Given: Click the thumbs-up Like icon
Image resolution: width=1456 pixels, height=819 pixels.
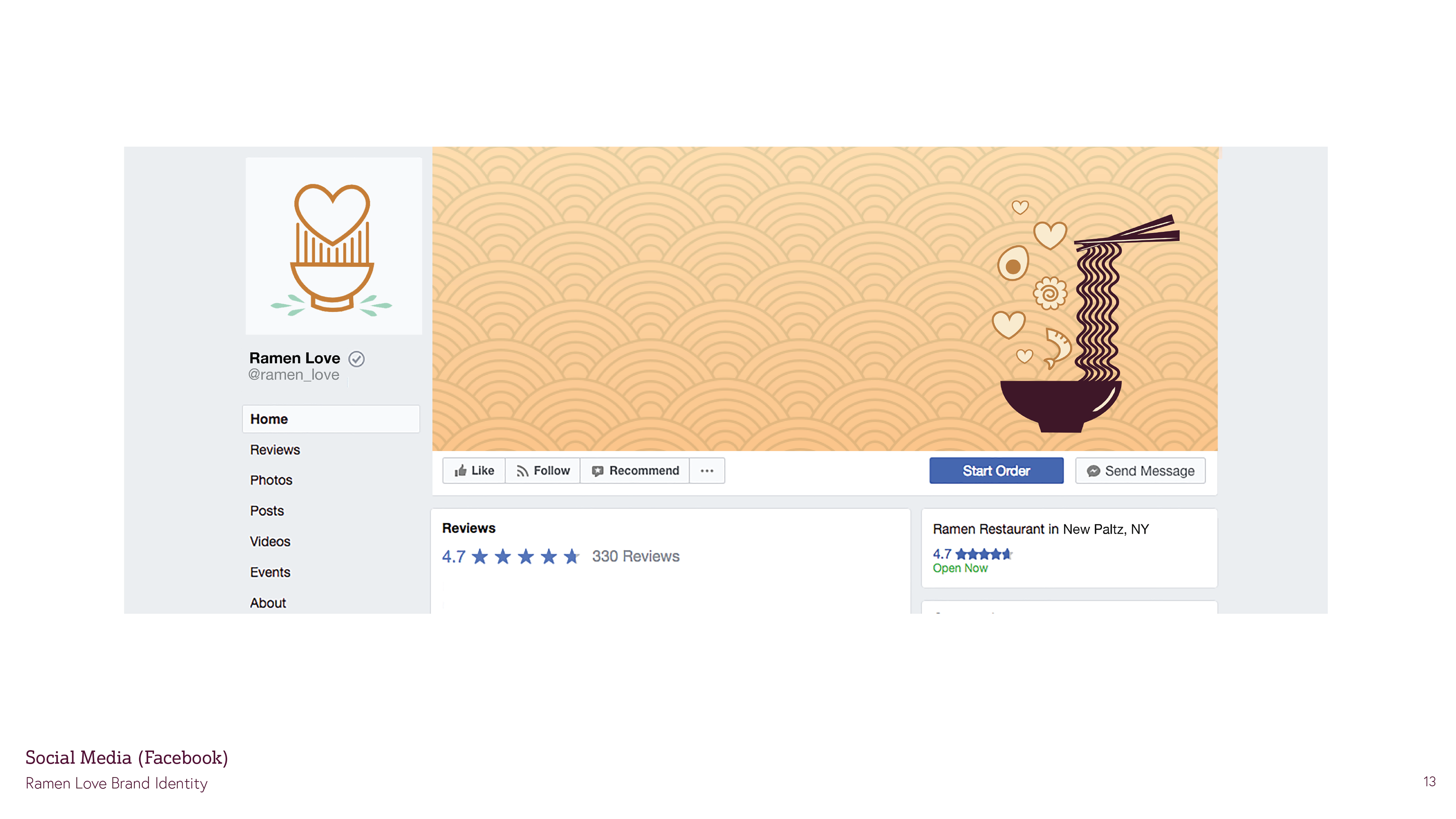Looking at the screenshot, I should [460, 470].
